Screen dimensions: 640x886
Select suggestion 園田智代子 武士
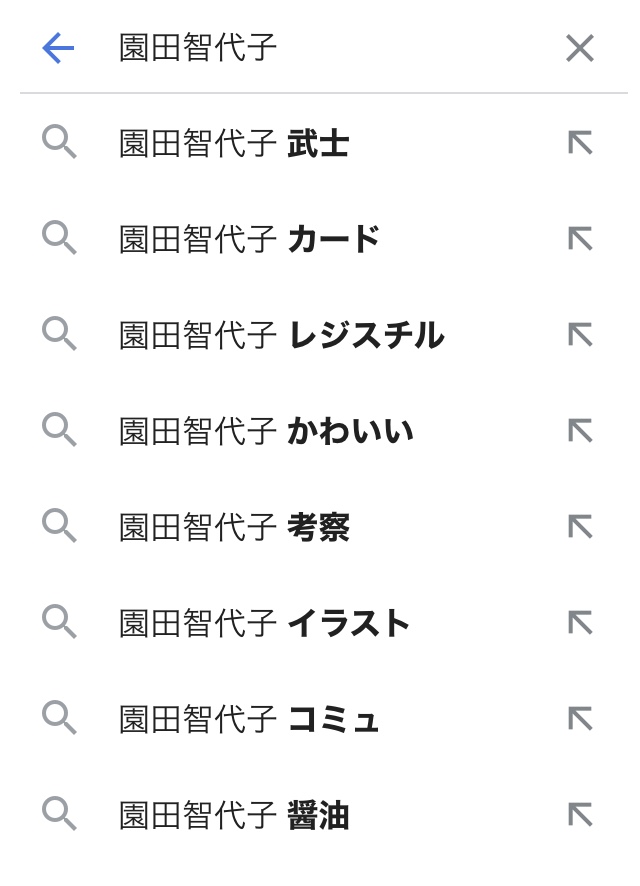coord(234,144)
